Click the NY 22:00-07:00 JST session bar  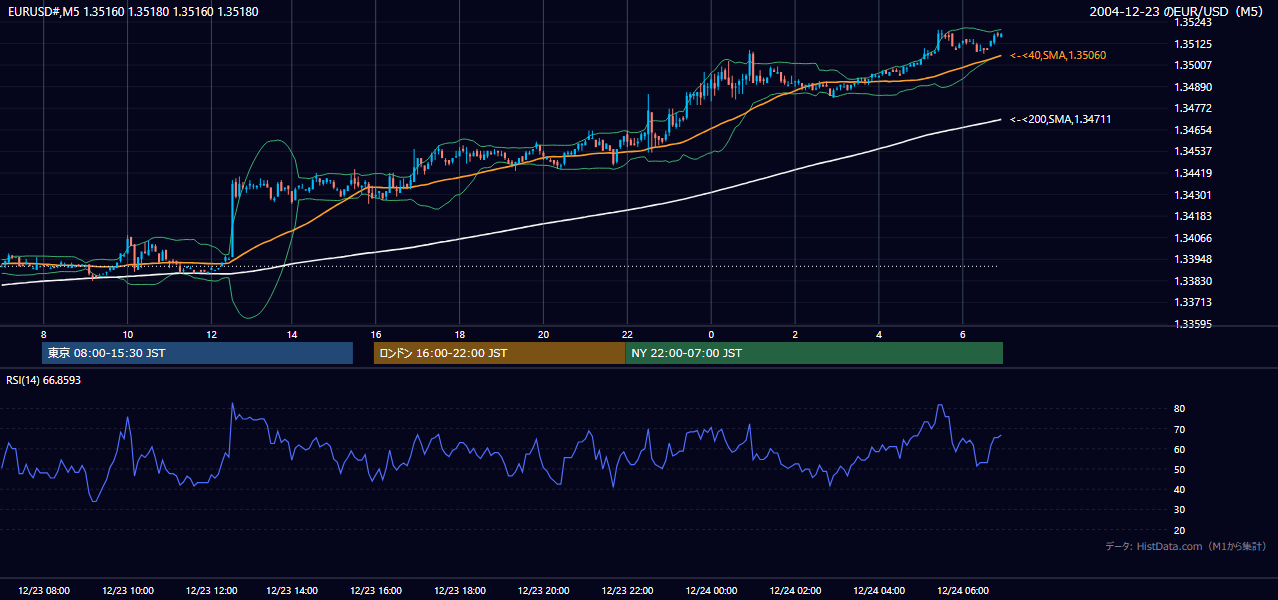[814, 353]
